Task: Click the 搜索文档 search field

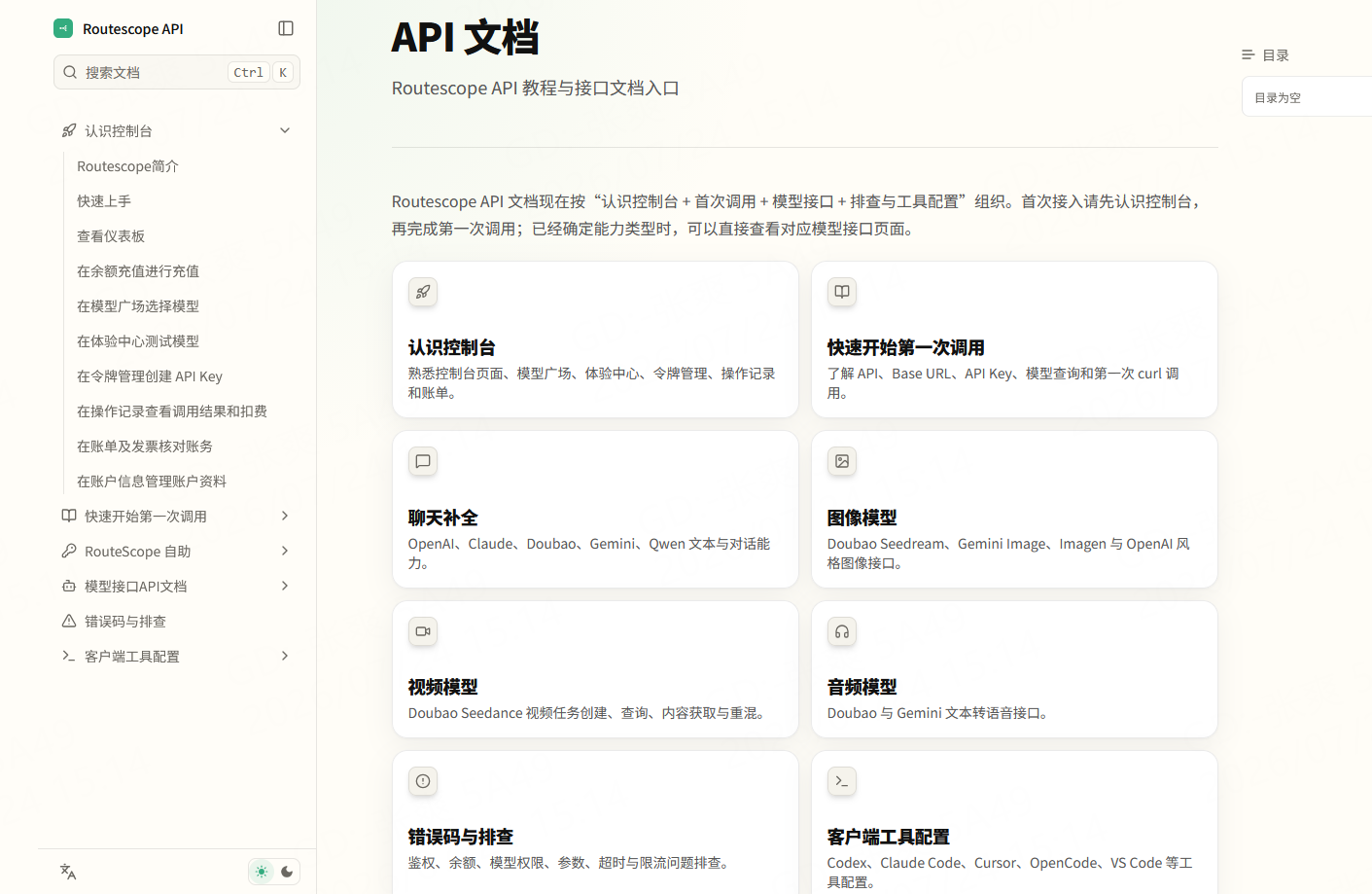Action: [x=177, y=72]
